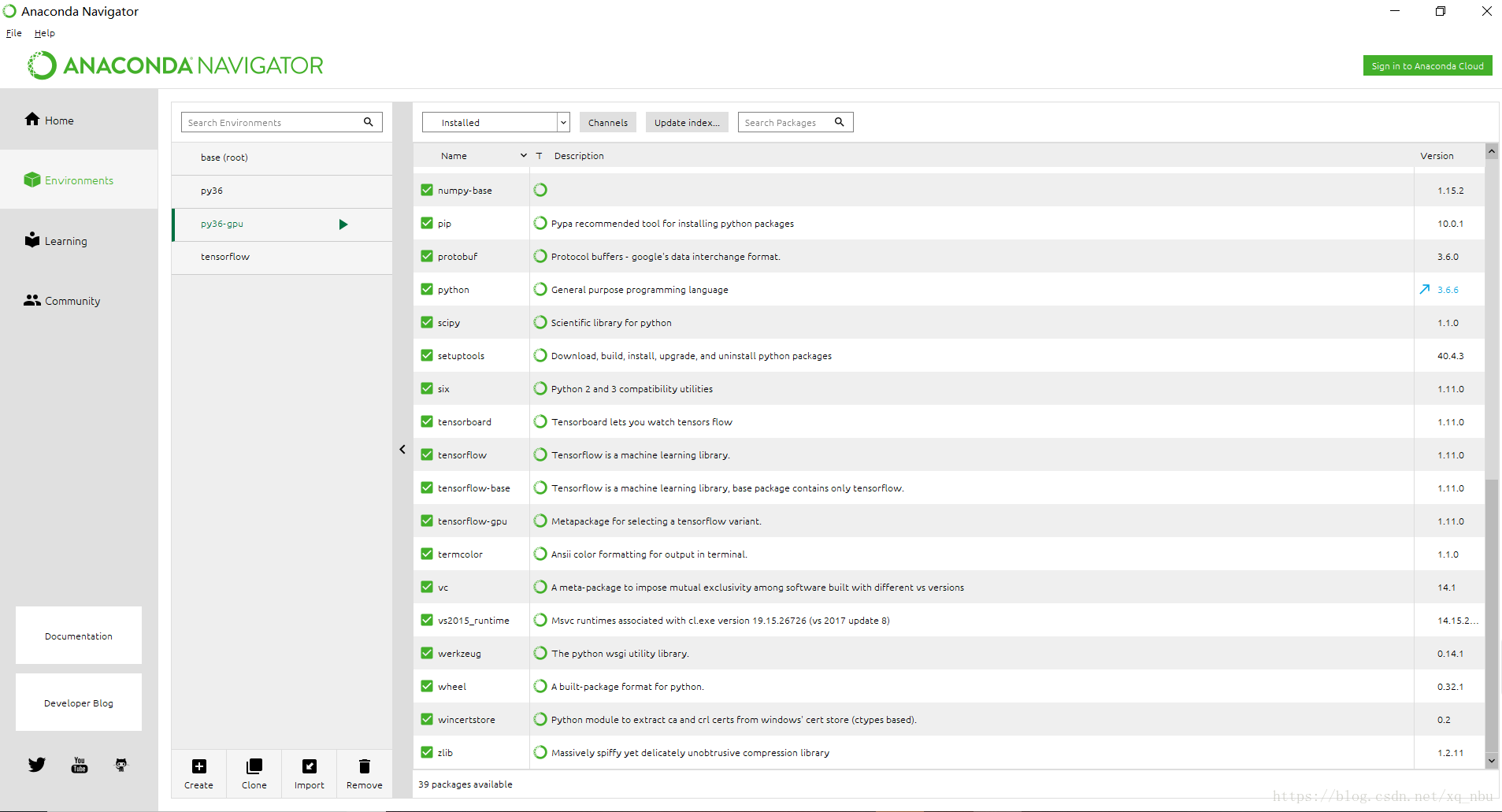Click the update arrow icon for python 3.6.6

pos(1425,289)
